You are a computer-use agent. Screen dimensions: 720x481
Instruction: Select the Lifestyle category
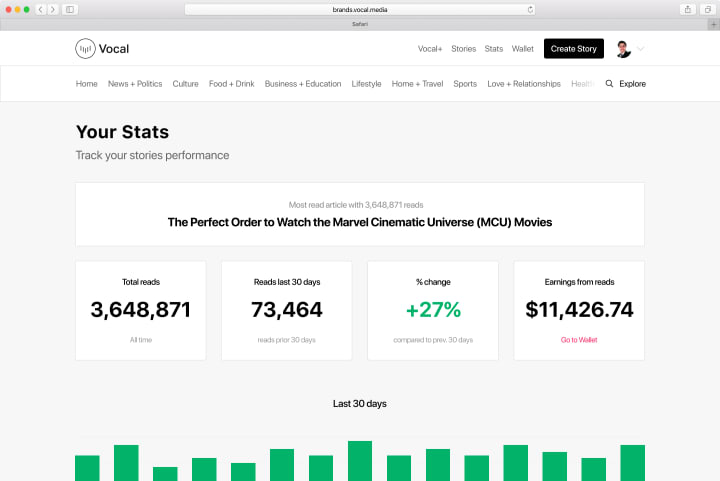(366, 84)
